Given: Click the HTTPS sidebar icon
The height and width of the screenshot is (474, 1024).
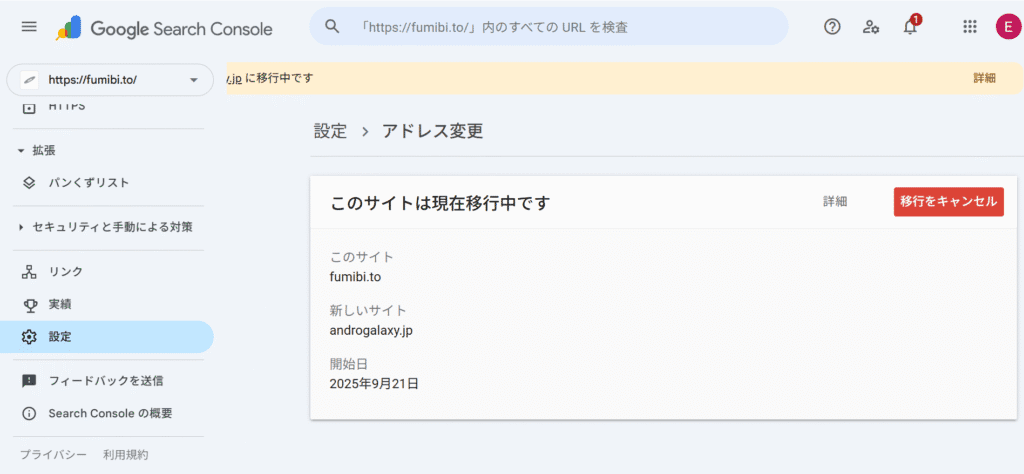Looking at the screenshot, I should pyautogui.click(x=29, y=107).
